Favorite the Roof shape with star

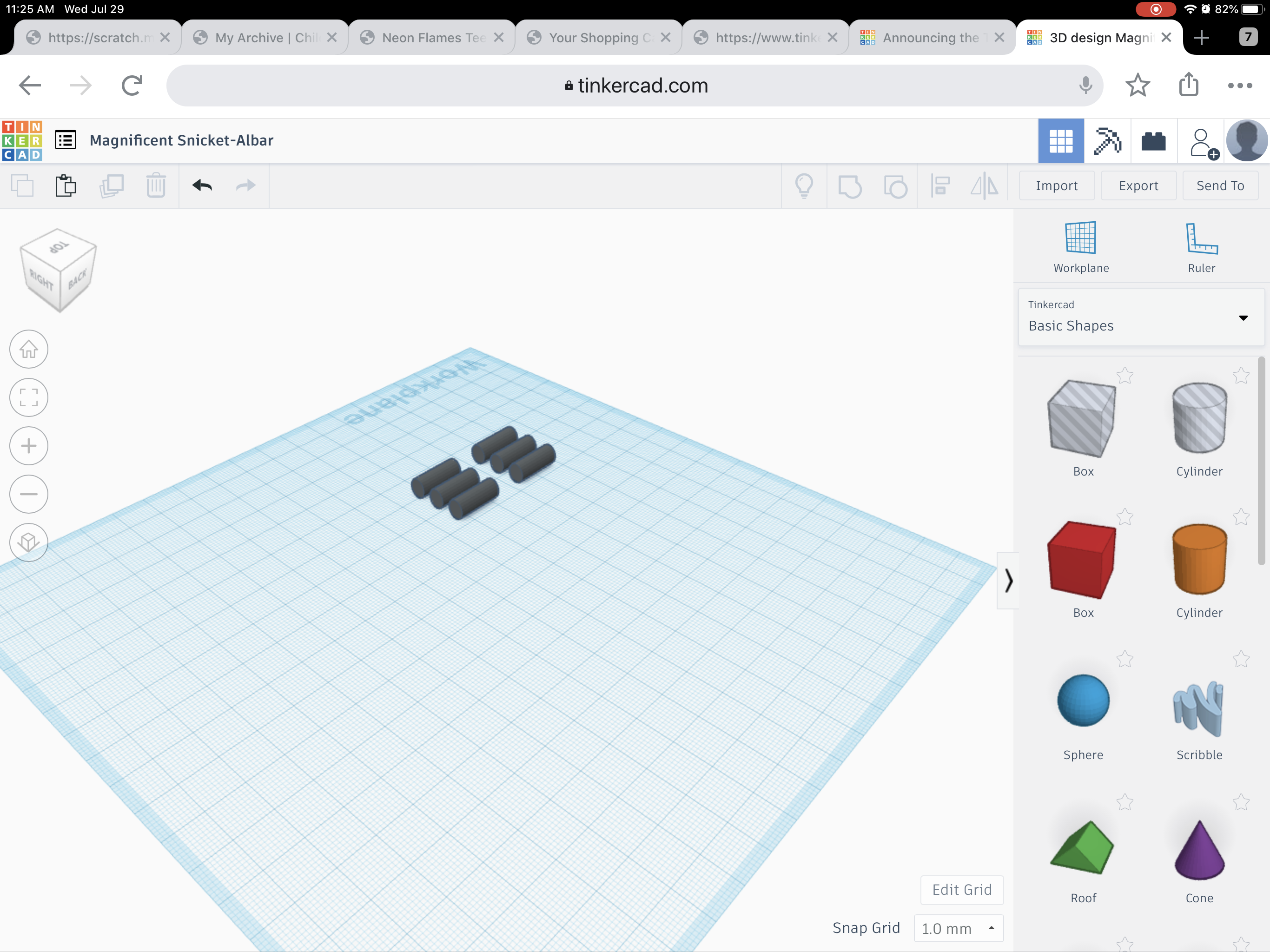coord(1125,802)
